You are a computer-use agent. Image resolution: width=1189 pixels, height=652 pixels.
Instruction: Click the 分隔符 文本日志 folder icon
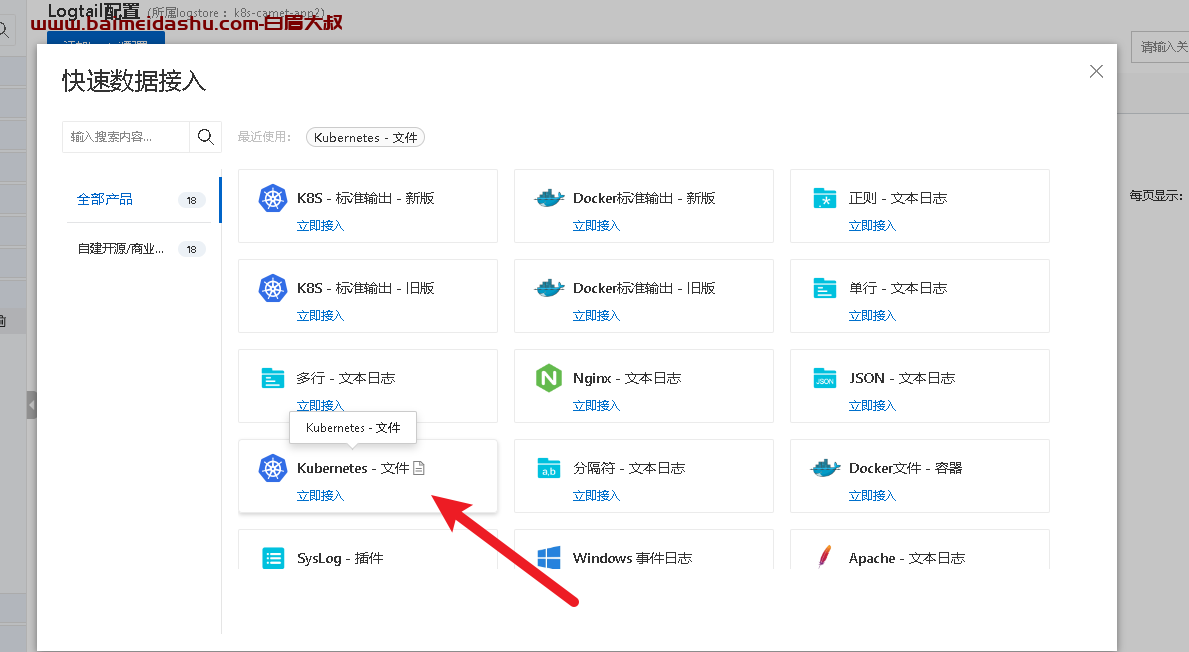point(549,468)
